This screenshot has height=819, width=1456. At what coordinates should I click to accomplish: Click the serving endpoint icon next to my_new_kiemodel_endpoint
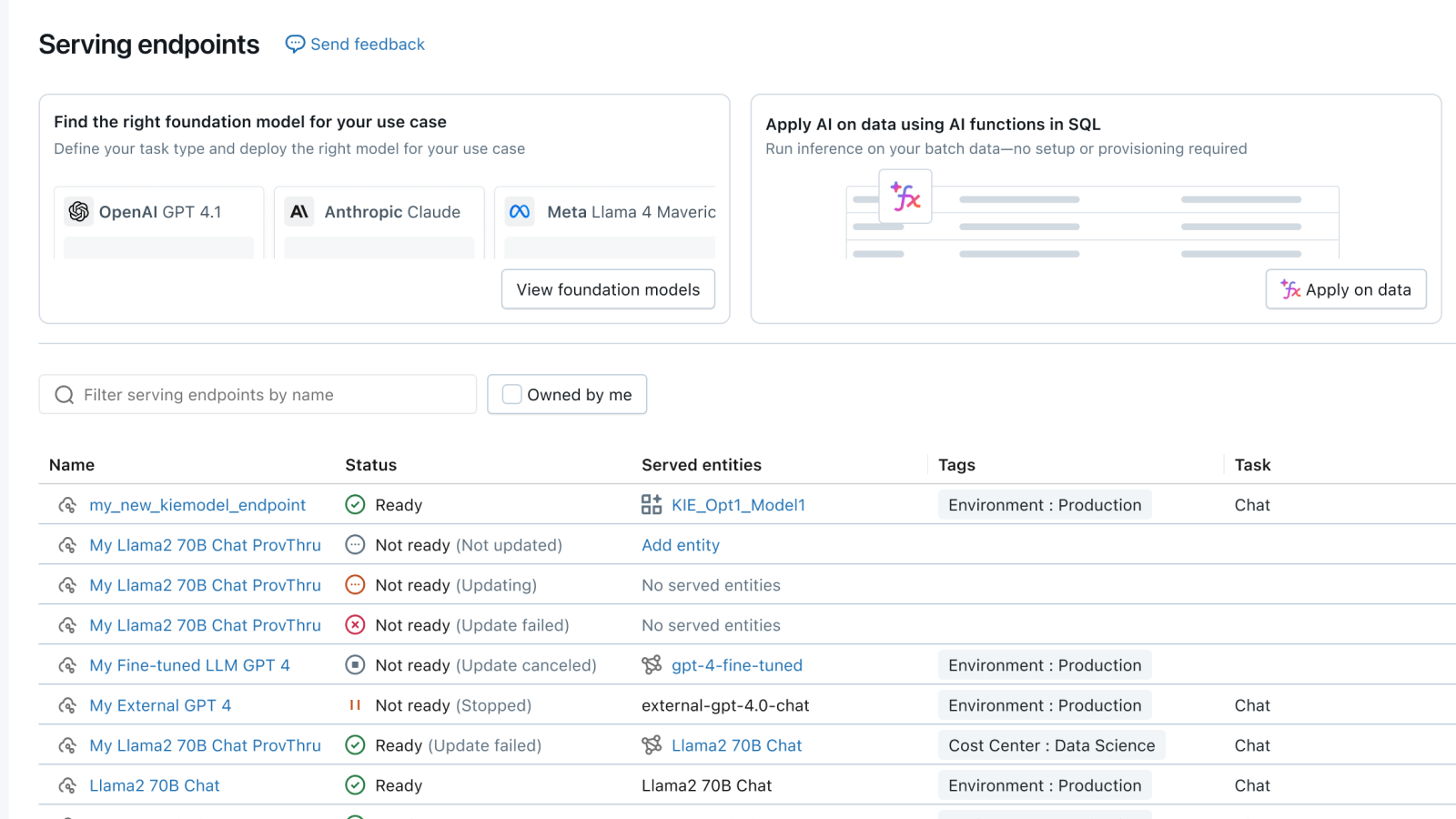point(68,504)
